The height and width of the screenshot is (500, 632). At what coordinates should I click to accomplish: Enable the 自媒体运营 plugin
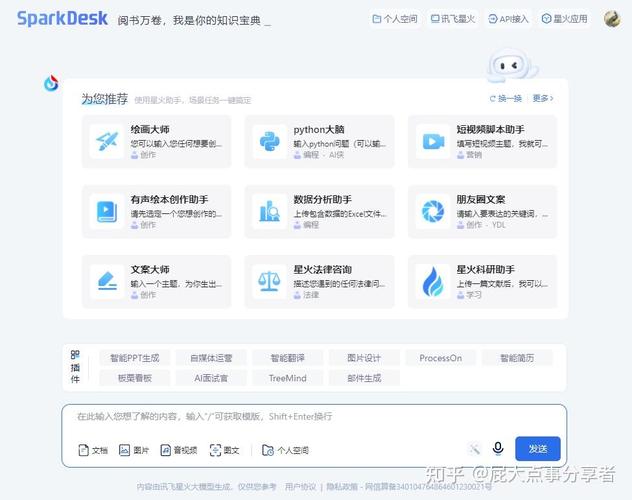(211, 358)
